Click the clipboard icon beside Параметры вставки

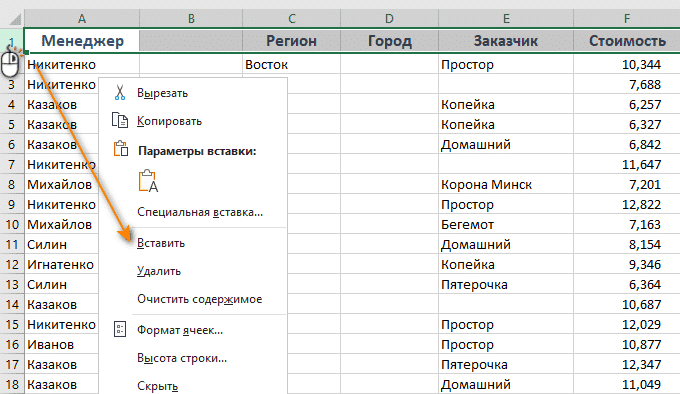point(121,148)
